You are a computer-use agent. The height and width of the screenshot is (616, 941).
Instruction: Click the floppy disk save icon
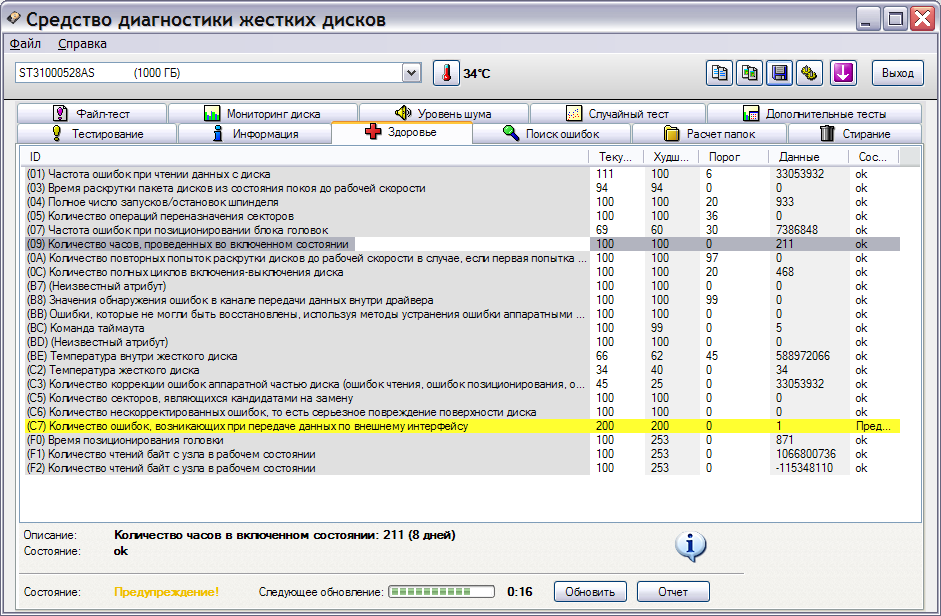[x=779, y=73]
